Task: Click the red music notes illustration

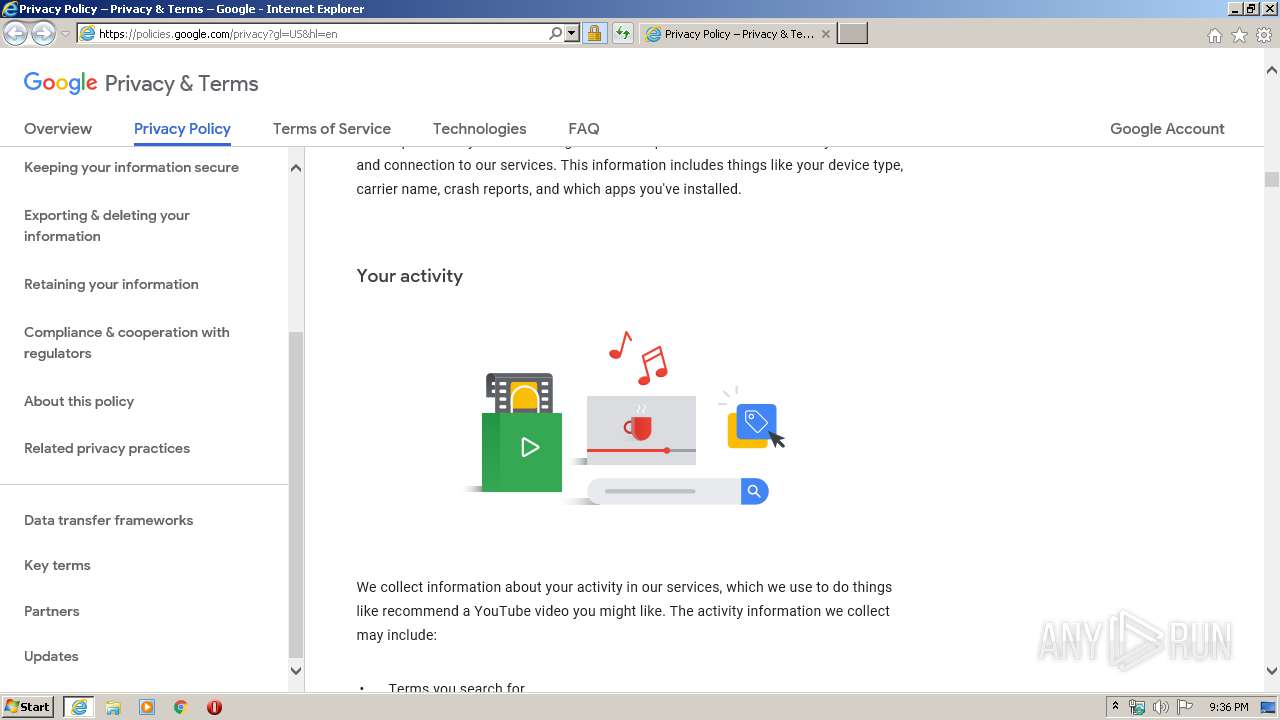Action: (639, 358)
